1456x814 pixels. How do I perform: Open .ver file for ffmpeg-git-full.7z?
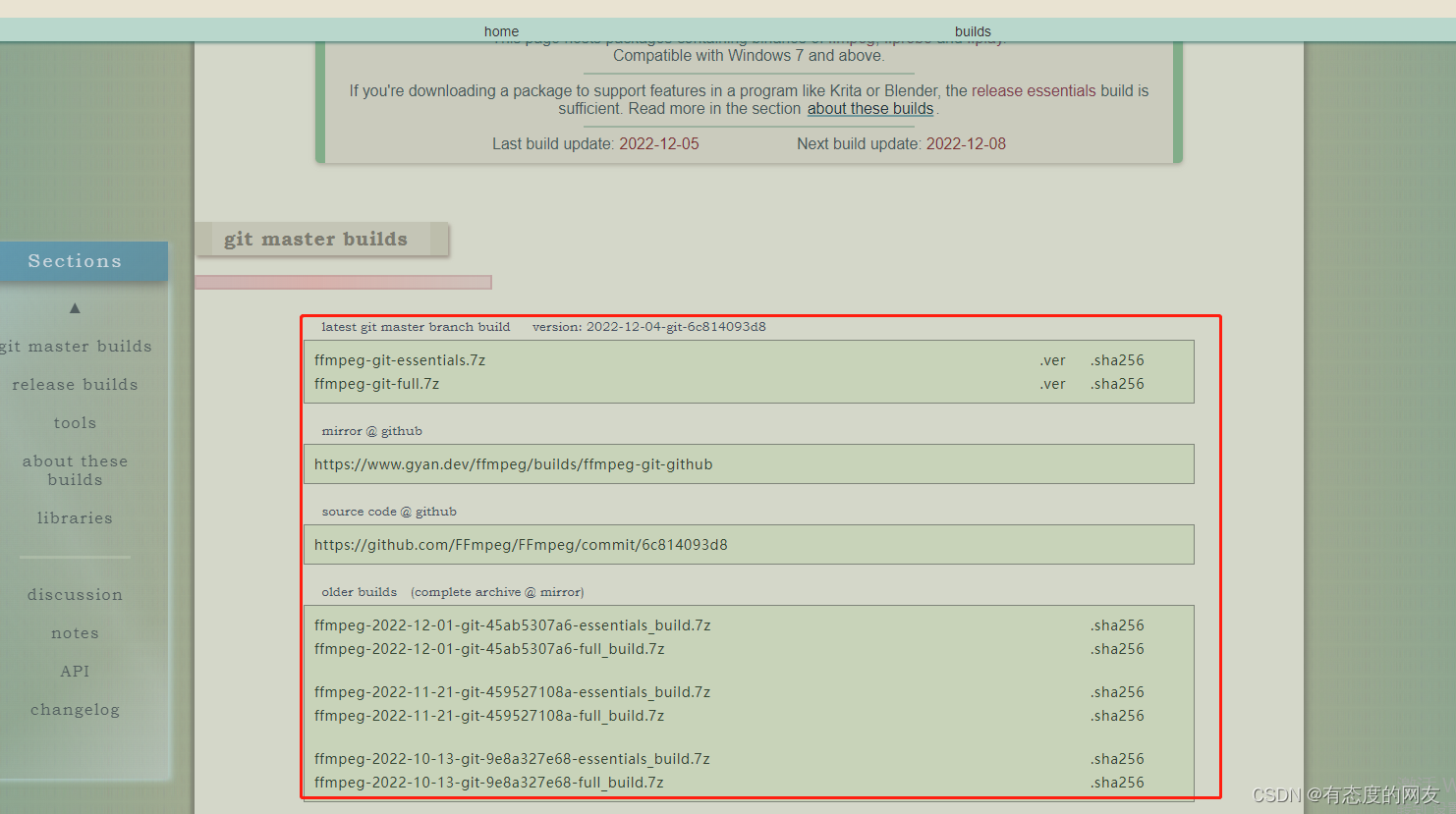[1052, 384]
